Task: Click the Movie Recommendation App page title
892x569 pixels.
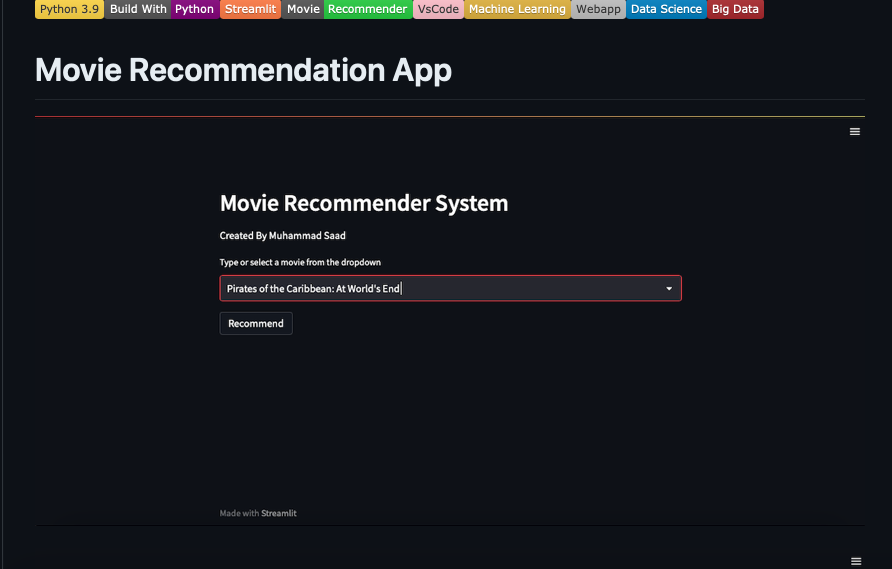Action: click(243, 70)
